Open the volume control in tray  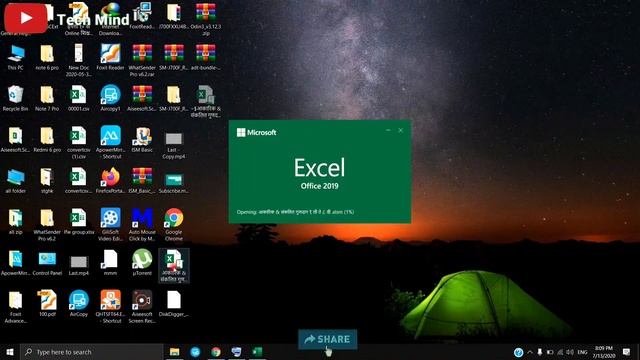pos(570,352)
